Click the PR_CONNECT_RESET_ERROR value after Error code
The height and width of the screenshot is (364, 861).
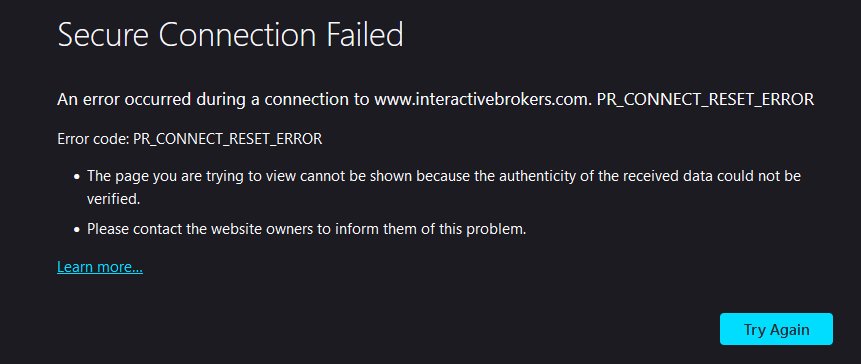tap(227, 139)
